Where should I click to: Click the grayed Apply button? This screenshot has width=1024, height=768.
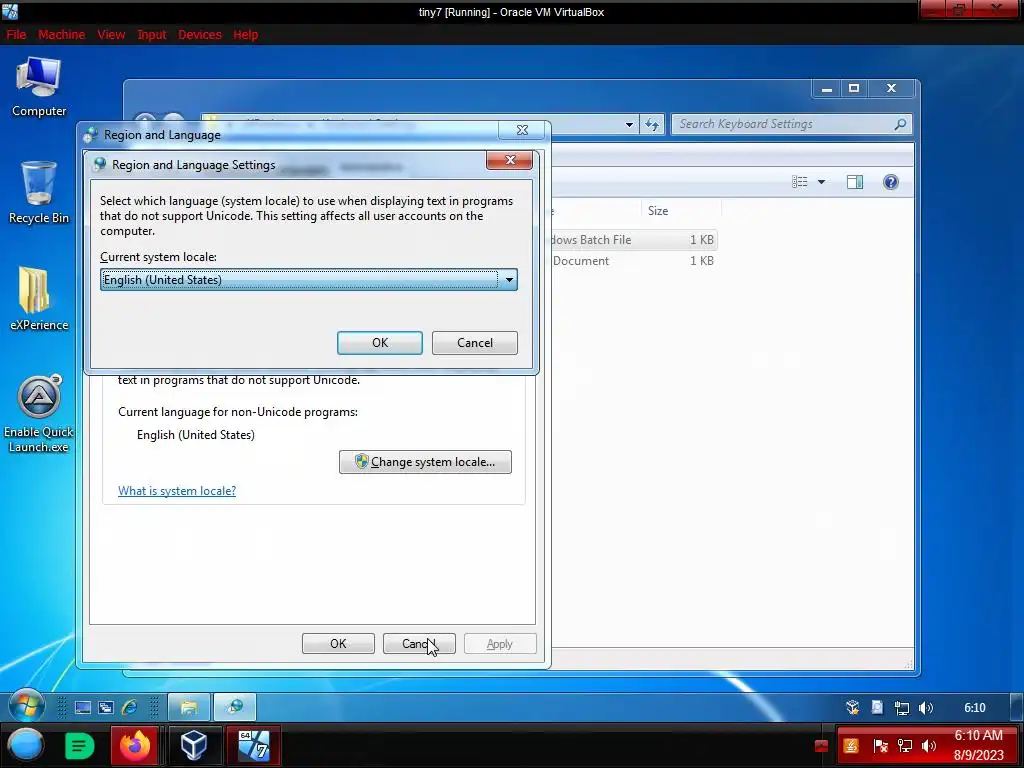pos(500,644)
